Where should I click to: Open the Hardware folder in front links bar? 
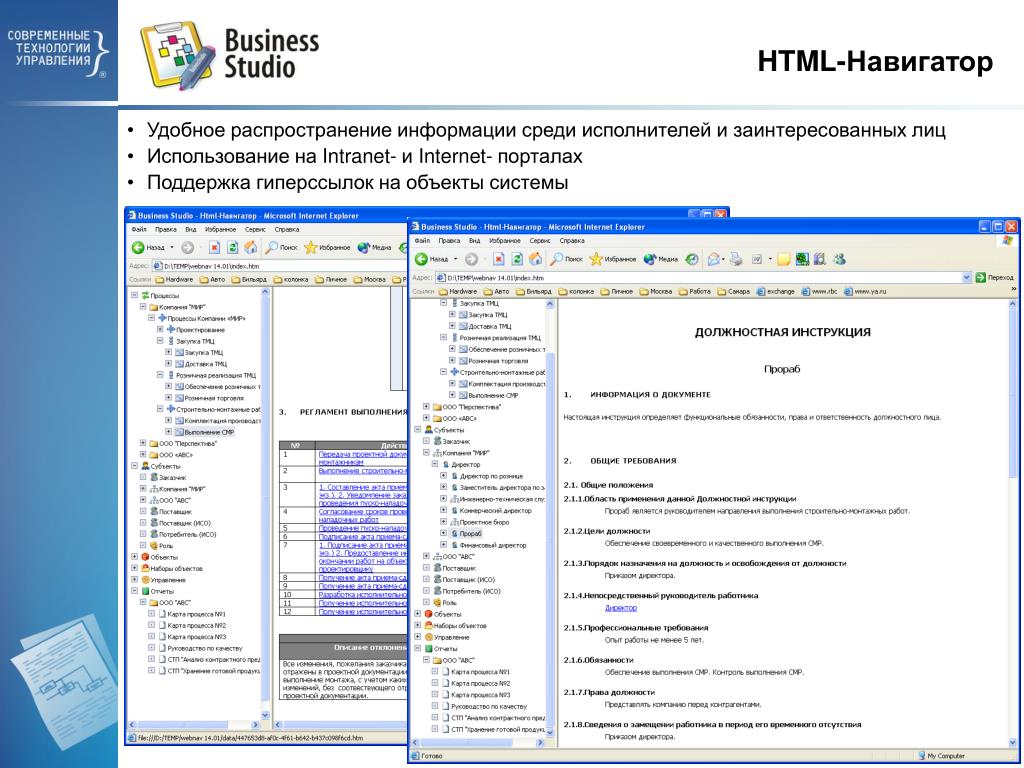458,291
